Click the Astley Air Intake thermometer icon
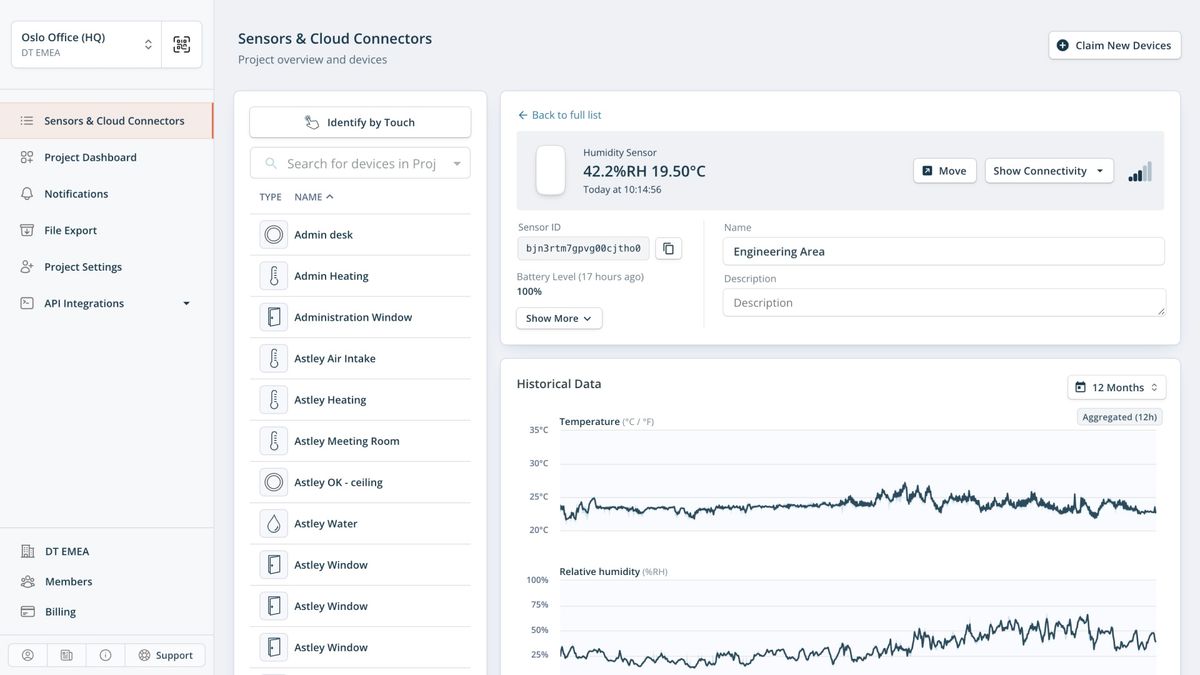Screen dimensions: 1200x675 coord(273,358)
